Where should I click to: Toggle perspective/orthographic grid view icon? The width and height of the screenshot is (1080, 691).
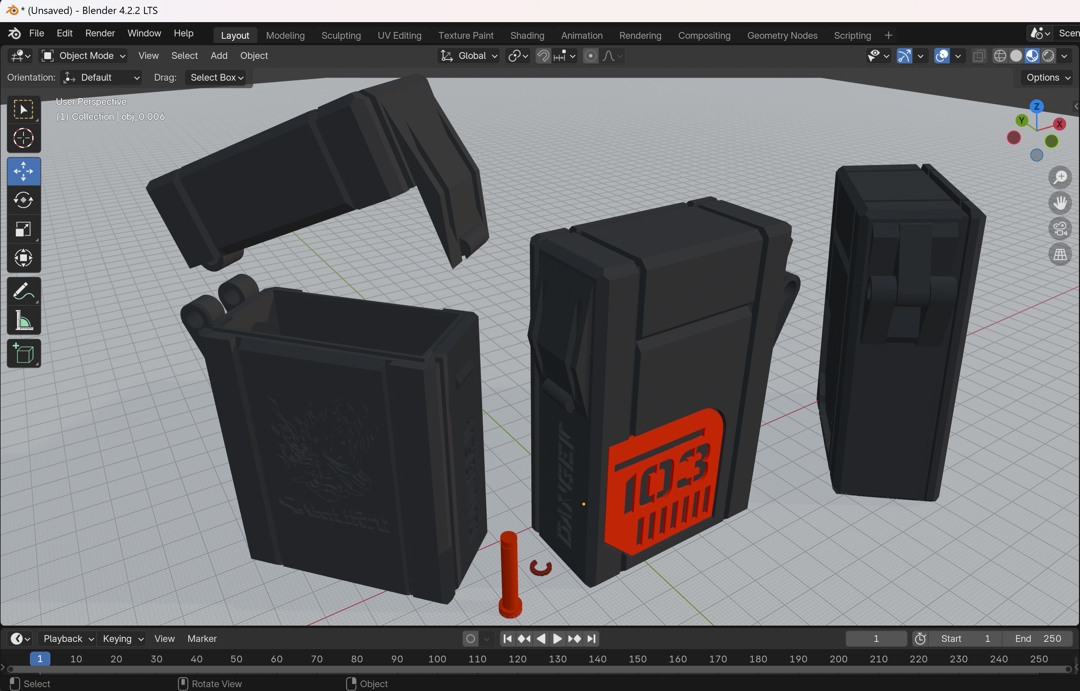coord(1060,255)
